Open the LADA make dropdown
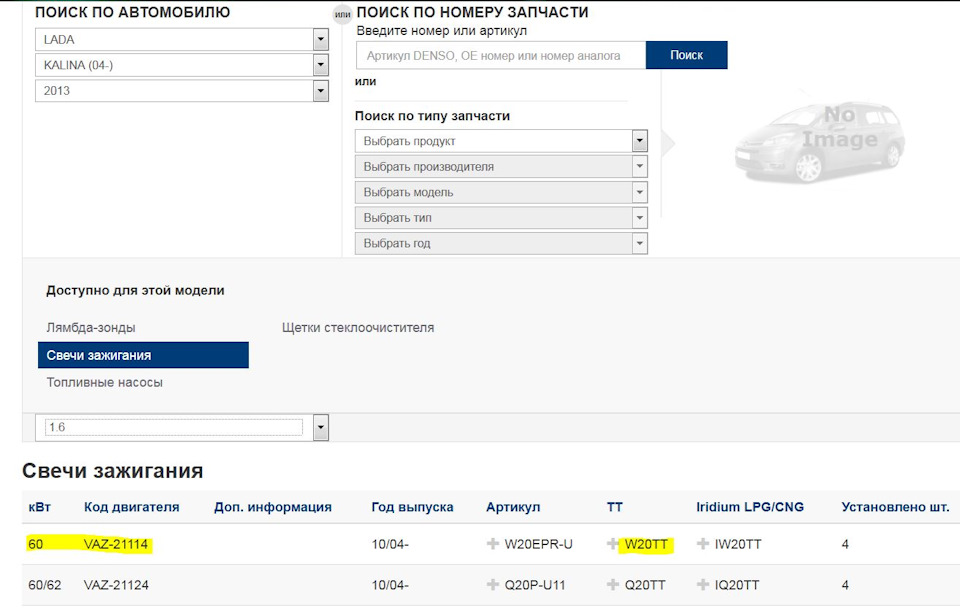 coord(320,40)
